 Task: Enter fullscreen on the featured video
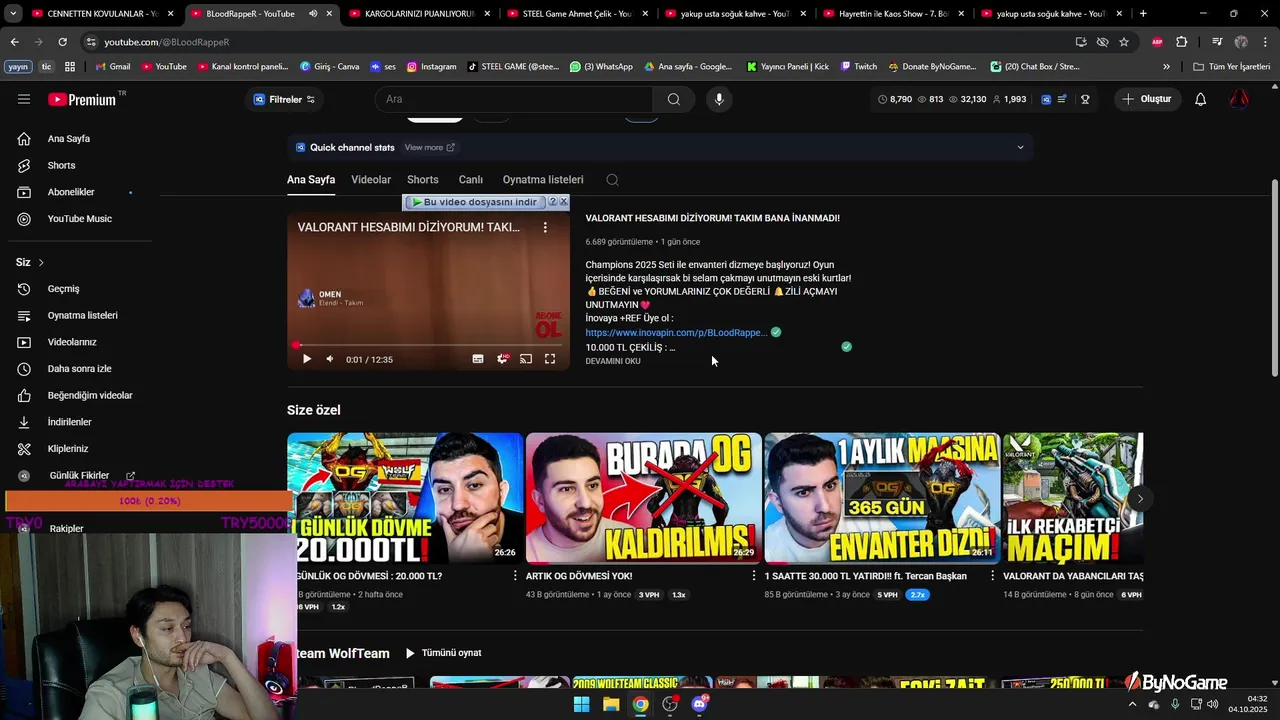click(550, 359)
